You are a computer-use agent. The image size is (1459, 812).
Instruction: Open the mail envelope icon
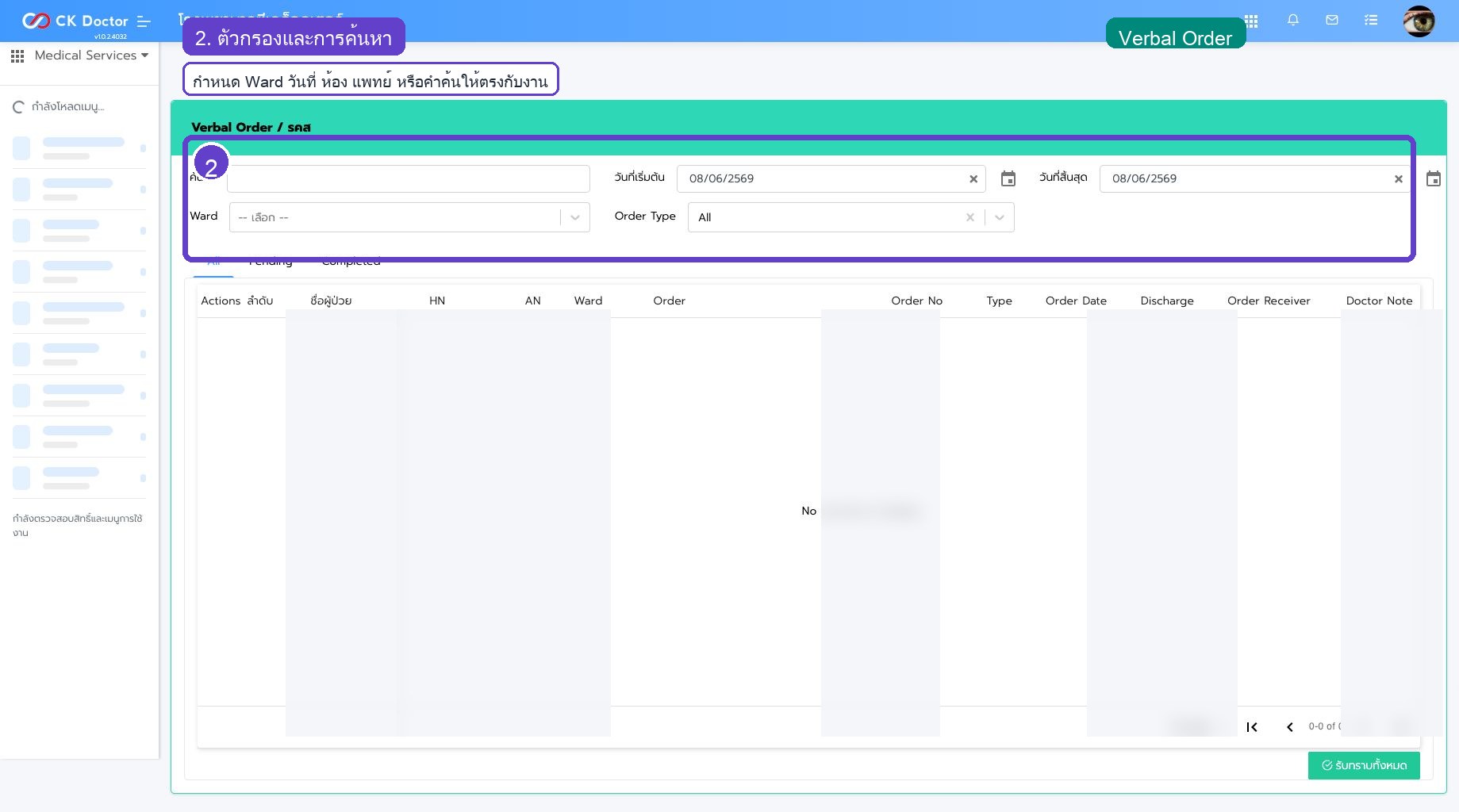[x=1332, y=20]
